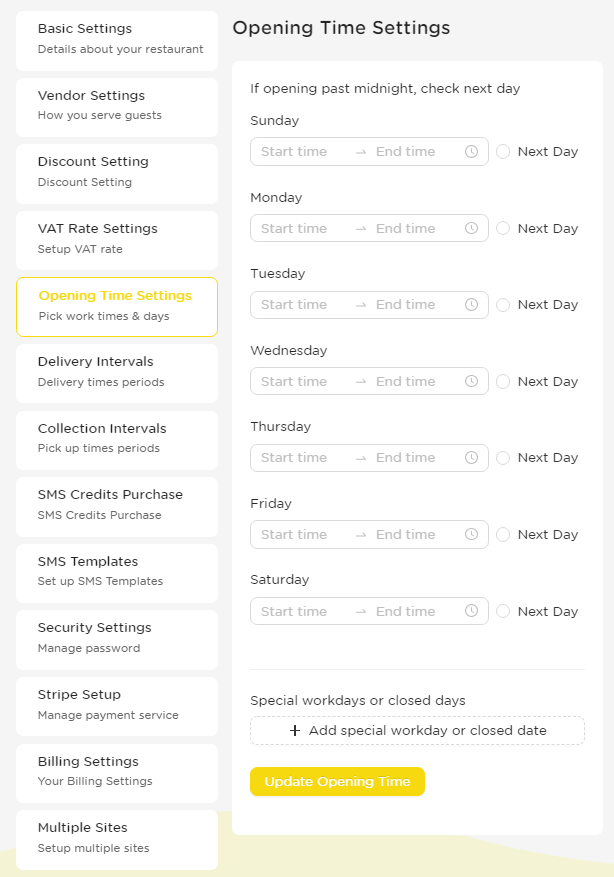Viewport: 614px width, 877px height.
Task: Click the clock icon in Saturday time field
Action: tap(471, 611)
